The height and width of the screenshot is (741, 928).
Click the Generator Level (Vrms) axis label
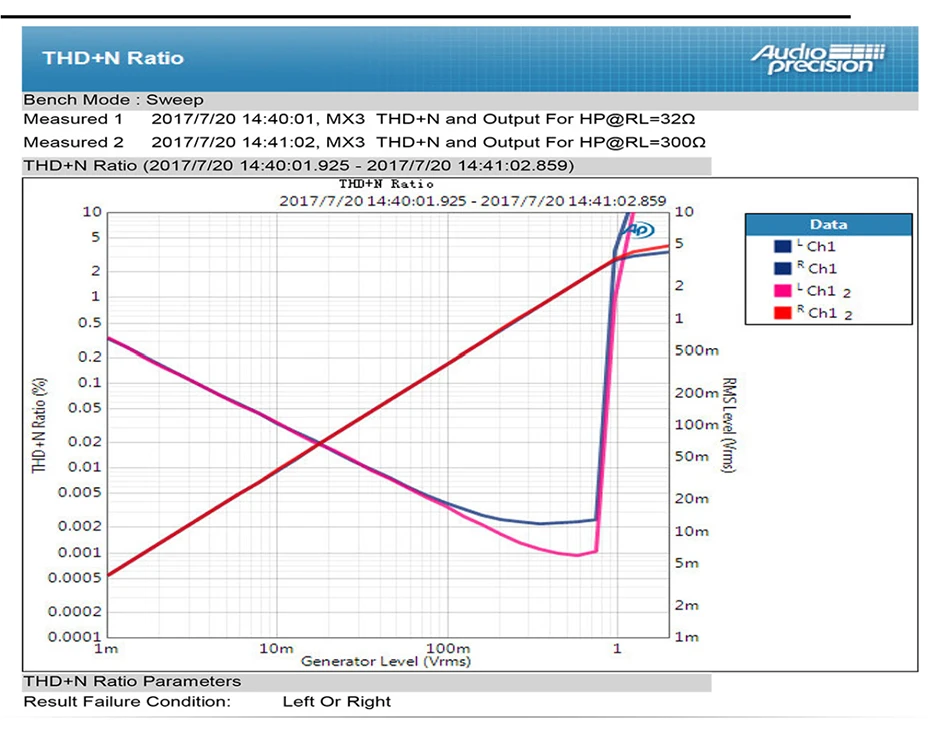pyautogui.click(x=386, y=661)
